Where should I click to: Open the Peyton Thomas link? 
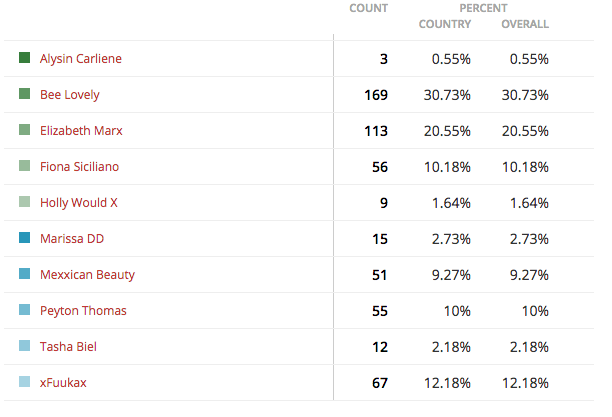pyautogui.click(x=83, y=311)
